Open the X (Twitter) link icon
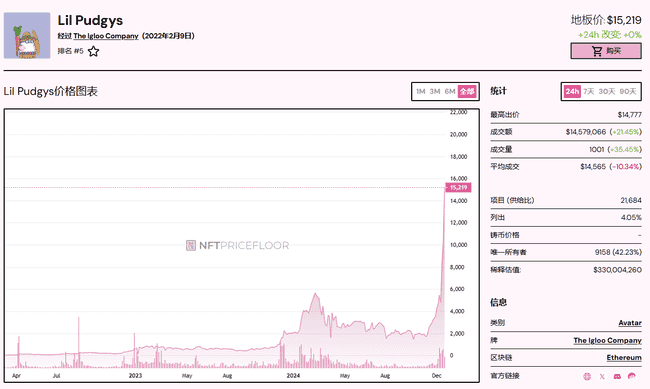The image size is (650, 389). [x=602, y=376]
